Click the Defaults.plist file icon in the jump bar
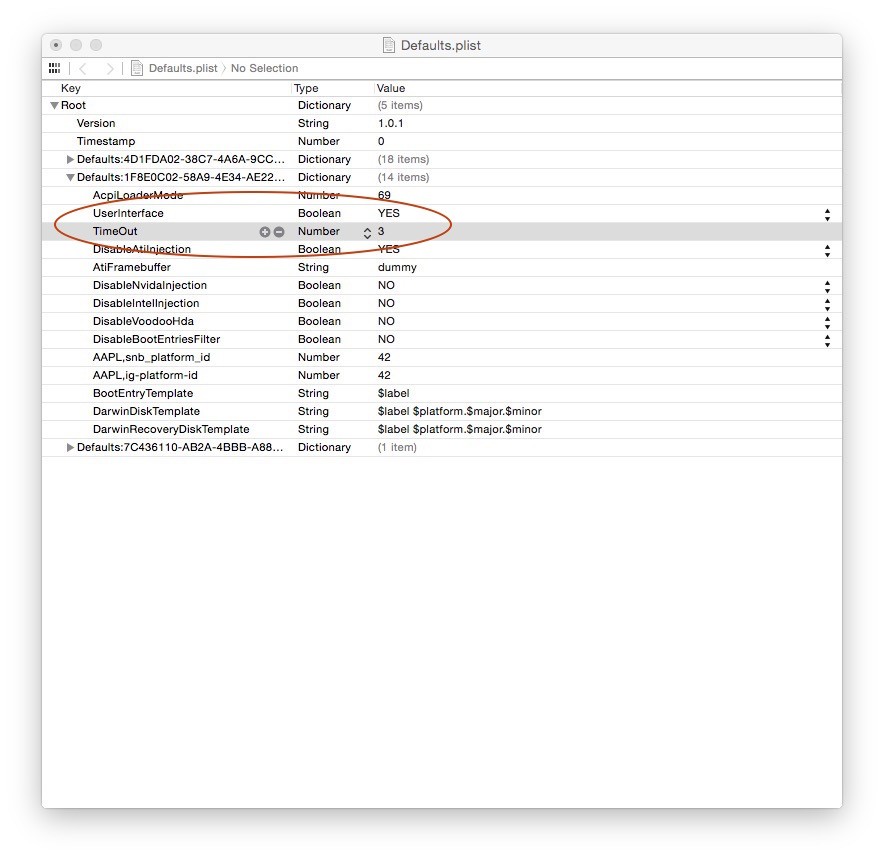Screen dimensions: 884x858 [137, 68]
